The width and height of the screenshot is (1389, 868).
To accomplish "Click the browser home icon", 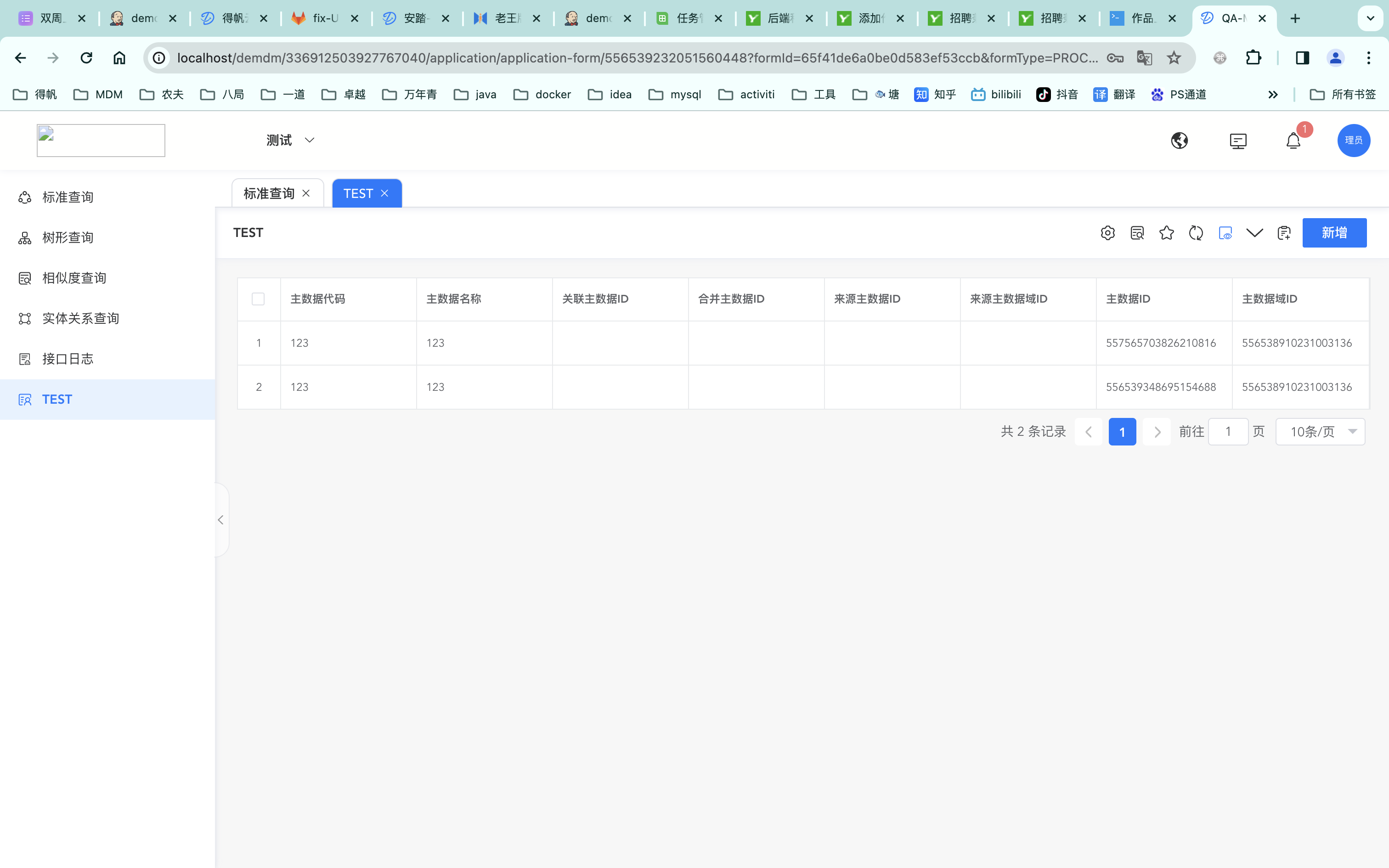I will 119,58.
